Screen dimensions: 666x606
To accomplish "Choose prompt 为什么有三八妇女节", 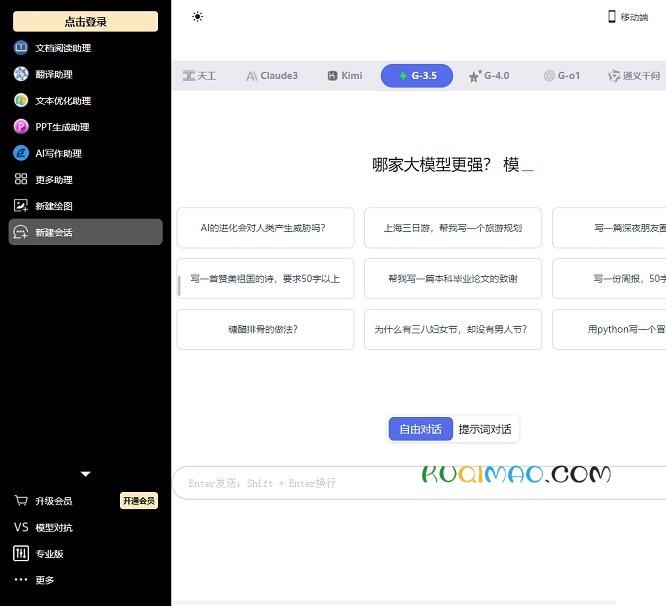I will [x=453, y=329].
